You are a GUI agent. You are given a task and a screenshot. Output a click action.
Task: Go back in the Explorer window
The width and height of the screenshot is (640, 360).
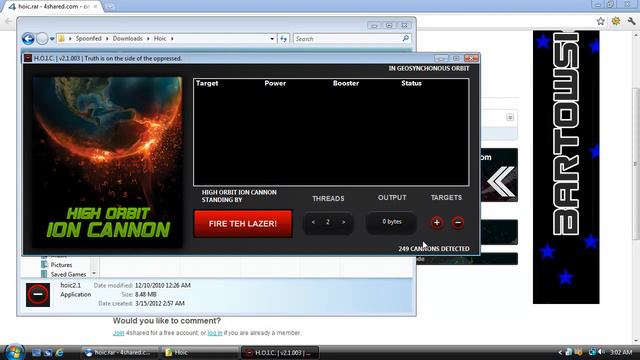point(28,39)
